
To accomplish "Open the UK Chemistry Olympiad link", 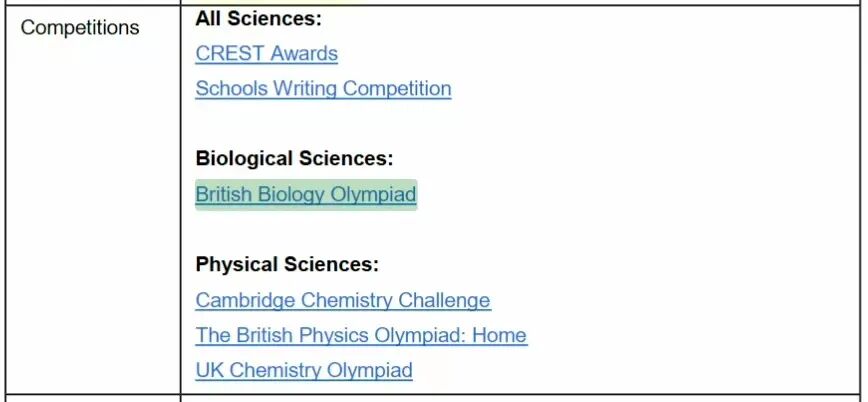I will point(304,370).
